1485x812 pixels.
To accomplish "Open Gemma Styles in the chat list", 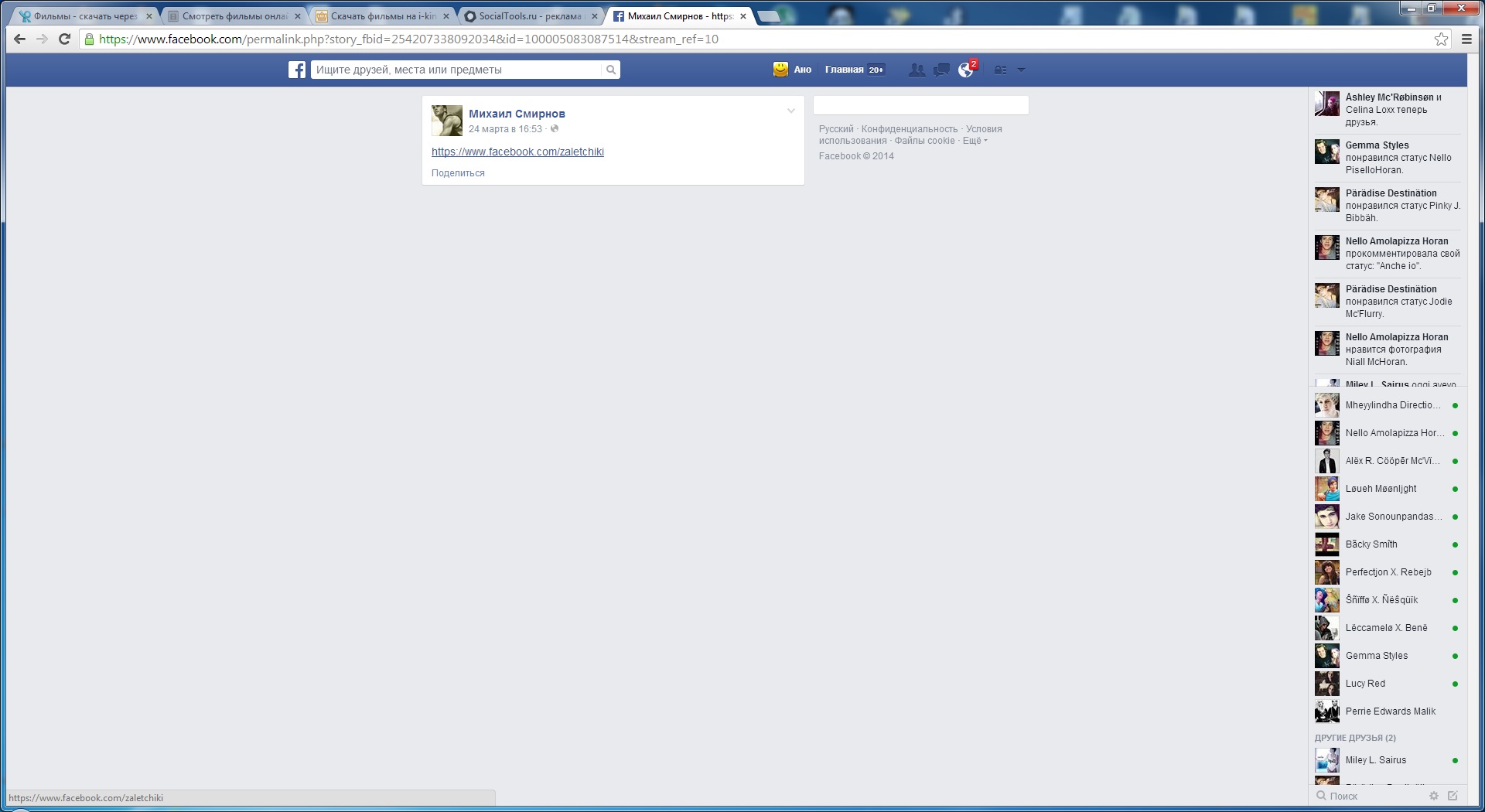I will point(1388,656).
